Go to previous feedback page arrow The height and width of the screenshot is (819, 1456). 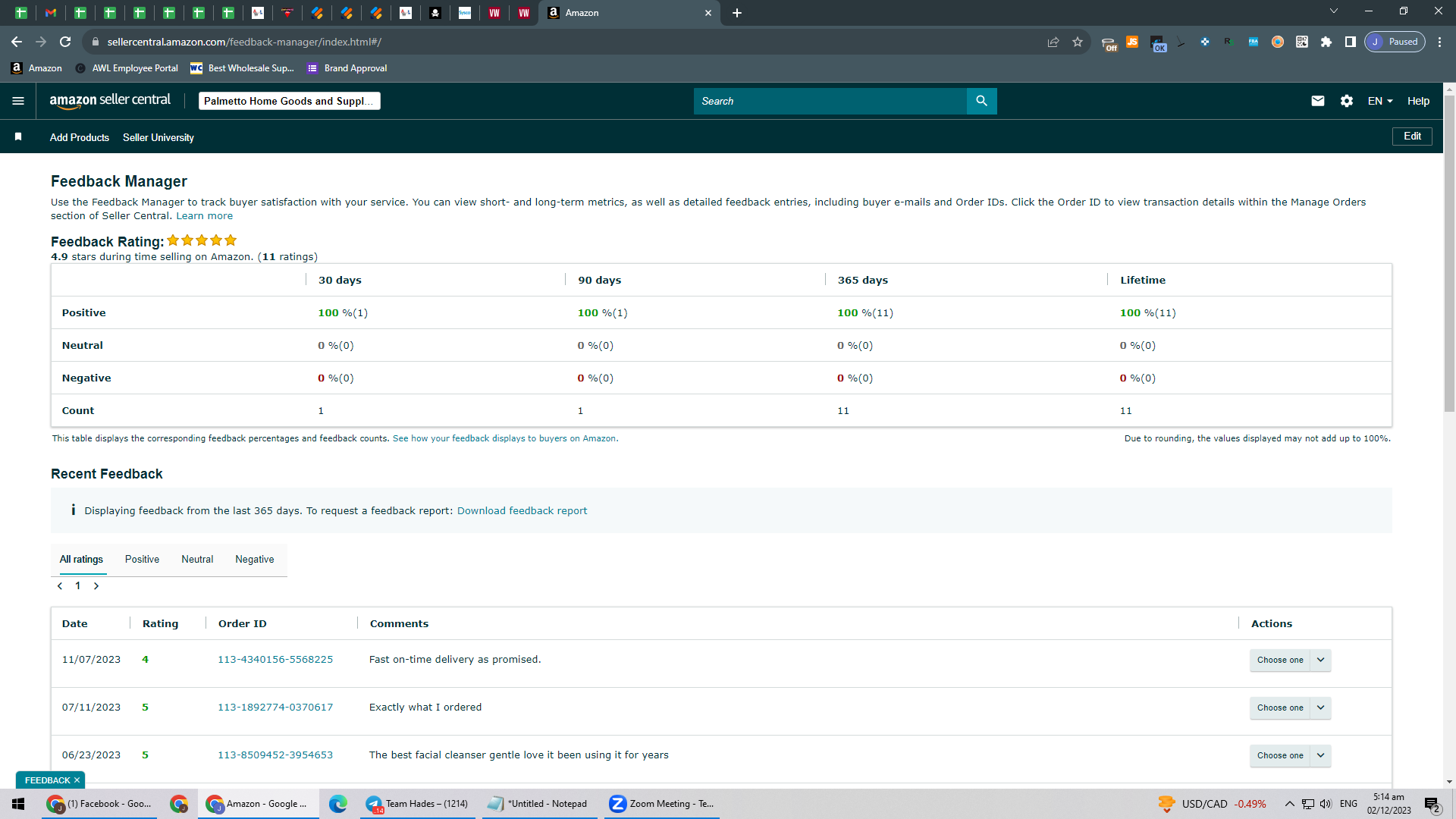(60, 586)
